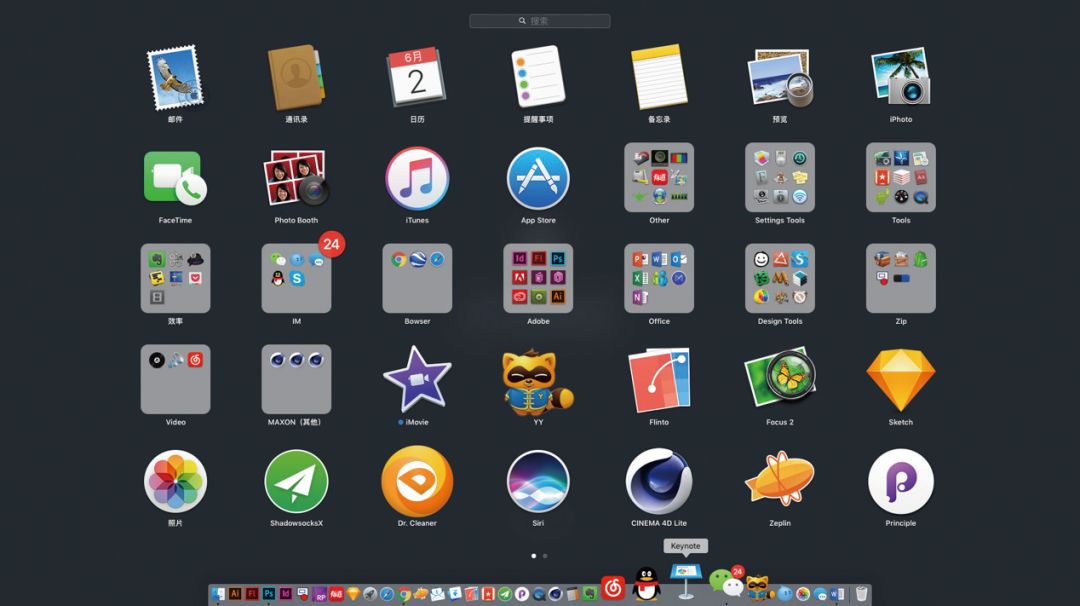
Task: Open the Calendar app (日历)
Action: [x=417, y=76]
